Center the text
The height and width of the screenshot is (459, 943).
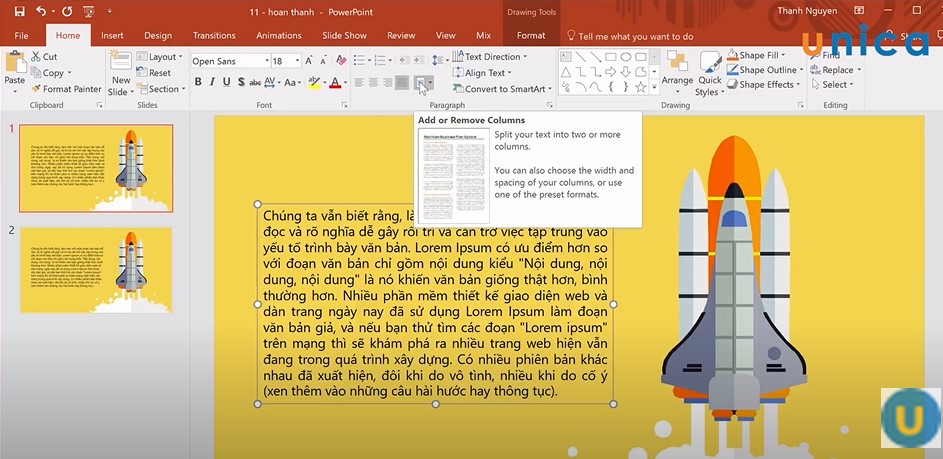tap(373, 82)
